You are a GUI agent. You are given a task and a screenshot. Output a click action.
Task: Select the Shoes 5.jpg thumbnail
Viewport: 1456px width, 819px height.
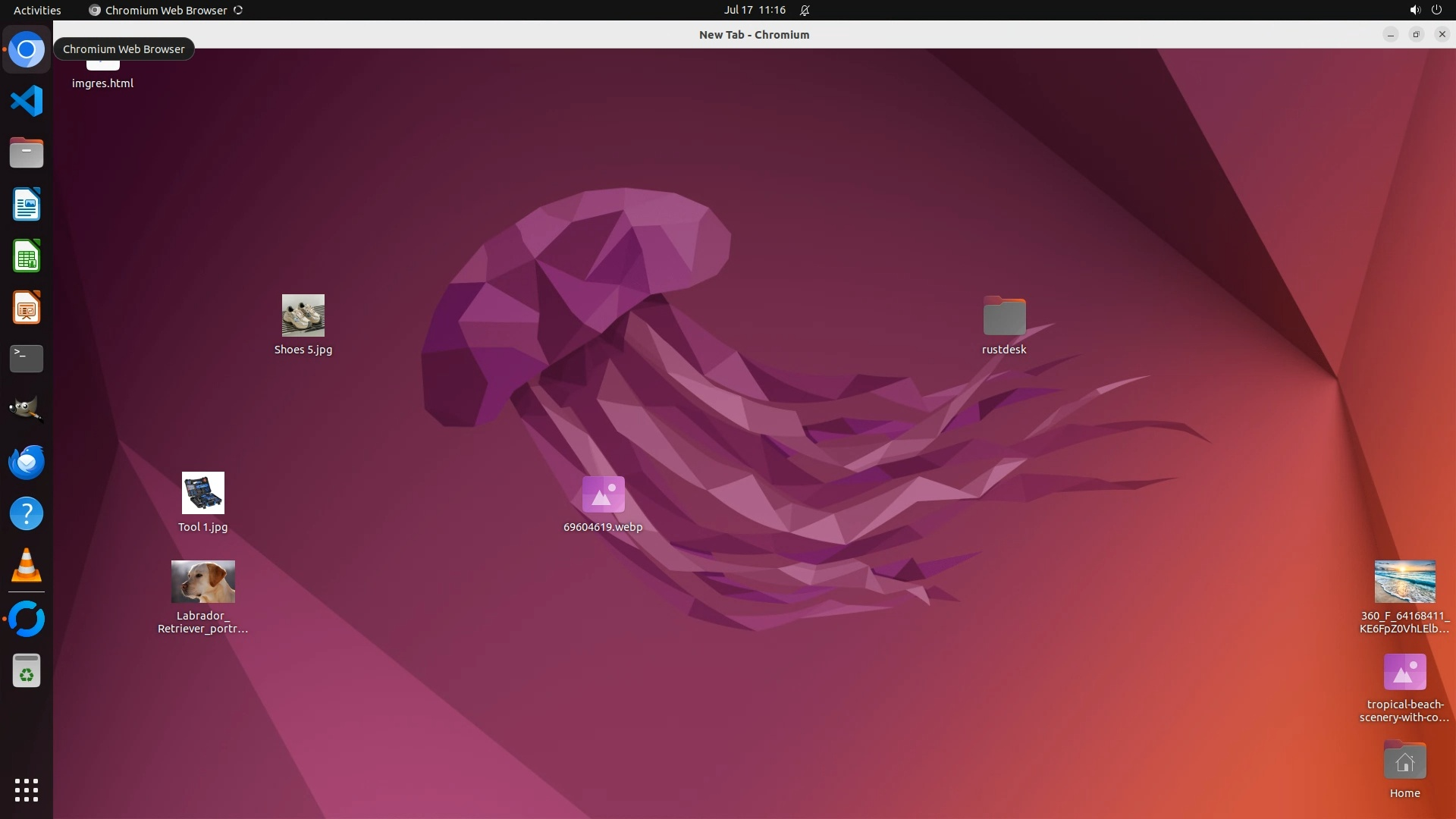tap(303, 315)
